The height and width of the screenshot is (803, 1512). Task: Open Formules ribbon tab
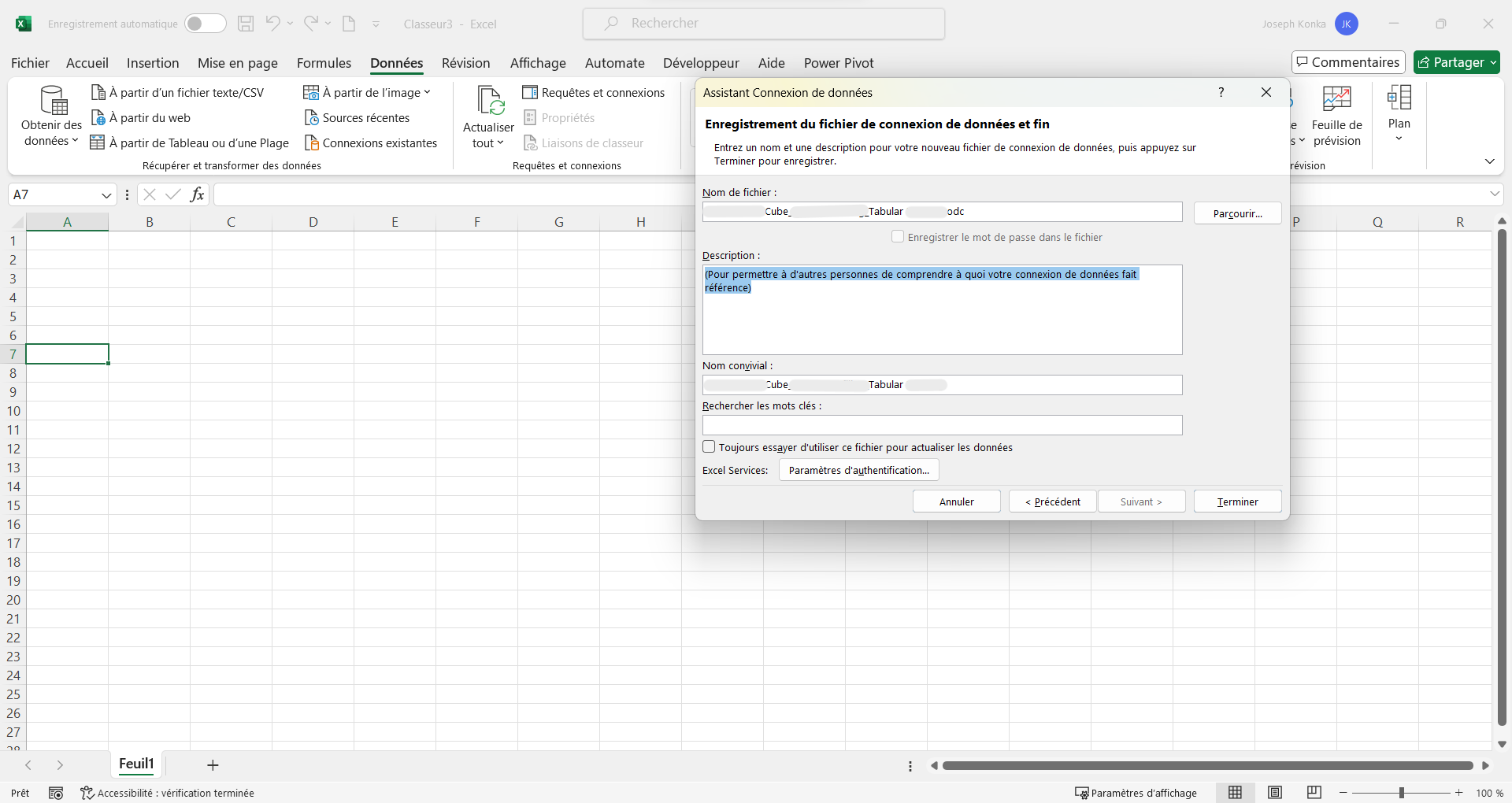[324, 63]
